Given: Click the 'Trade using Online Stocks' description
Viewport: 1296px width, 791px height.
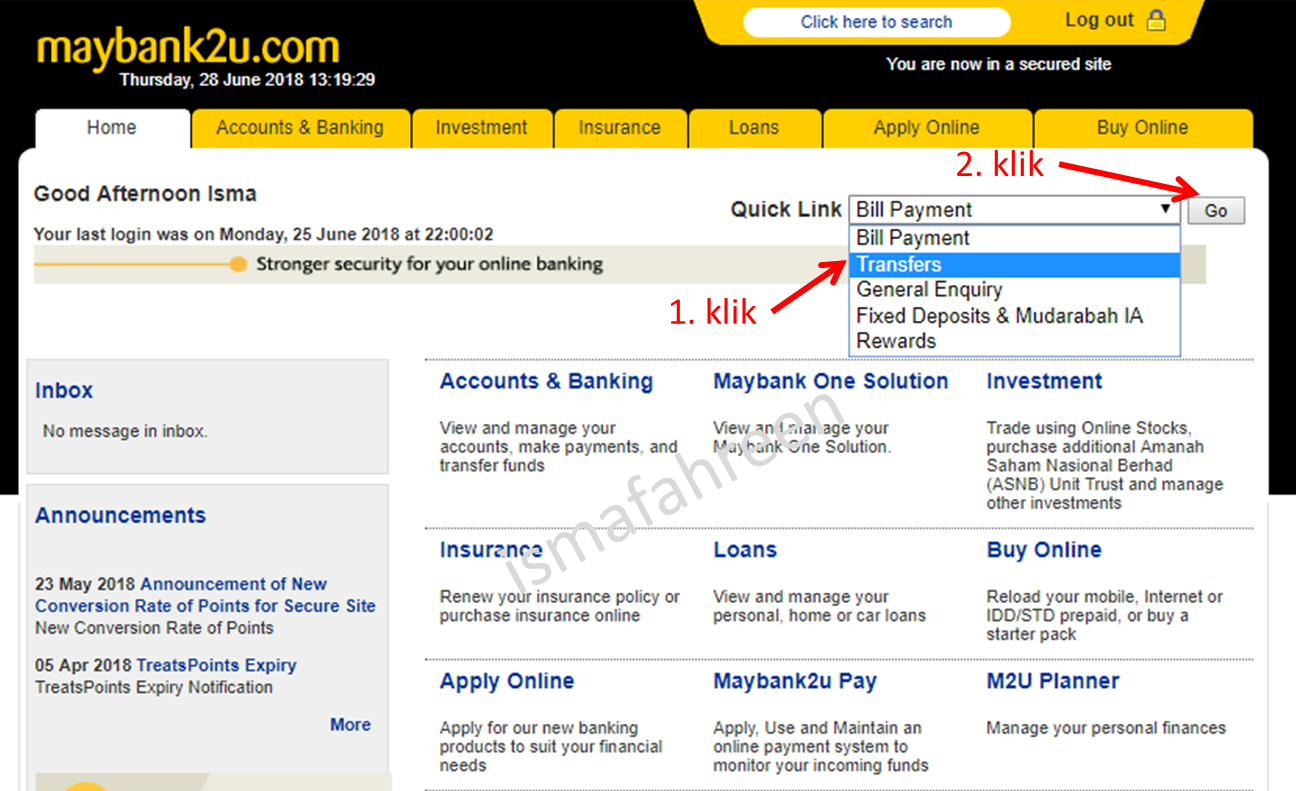Looking at the screenshot, I should click(x=1105, y=465).
